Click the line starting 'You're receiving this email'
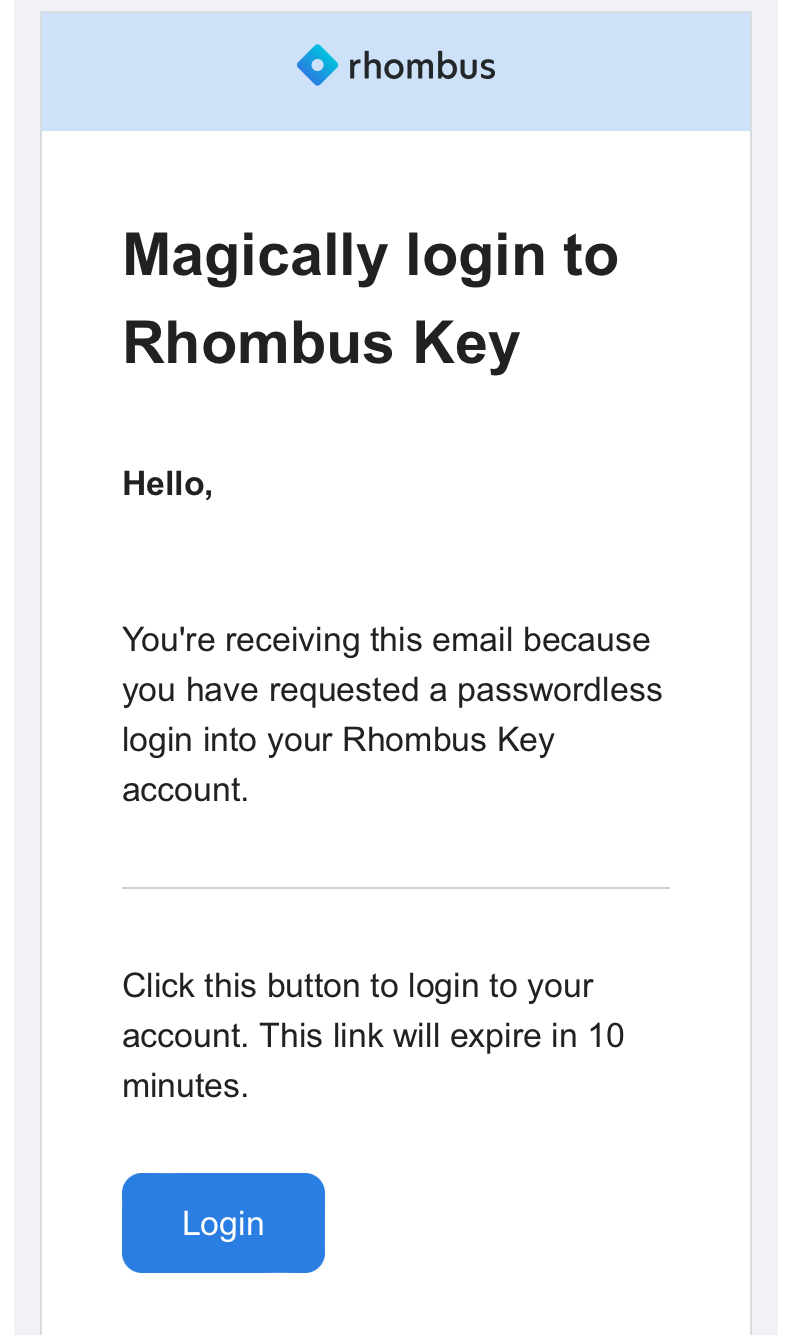Image resolution: width=809 pixels, height=1335 pixels. [x=386, y=639]
